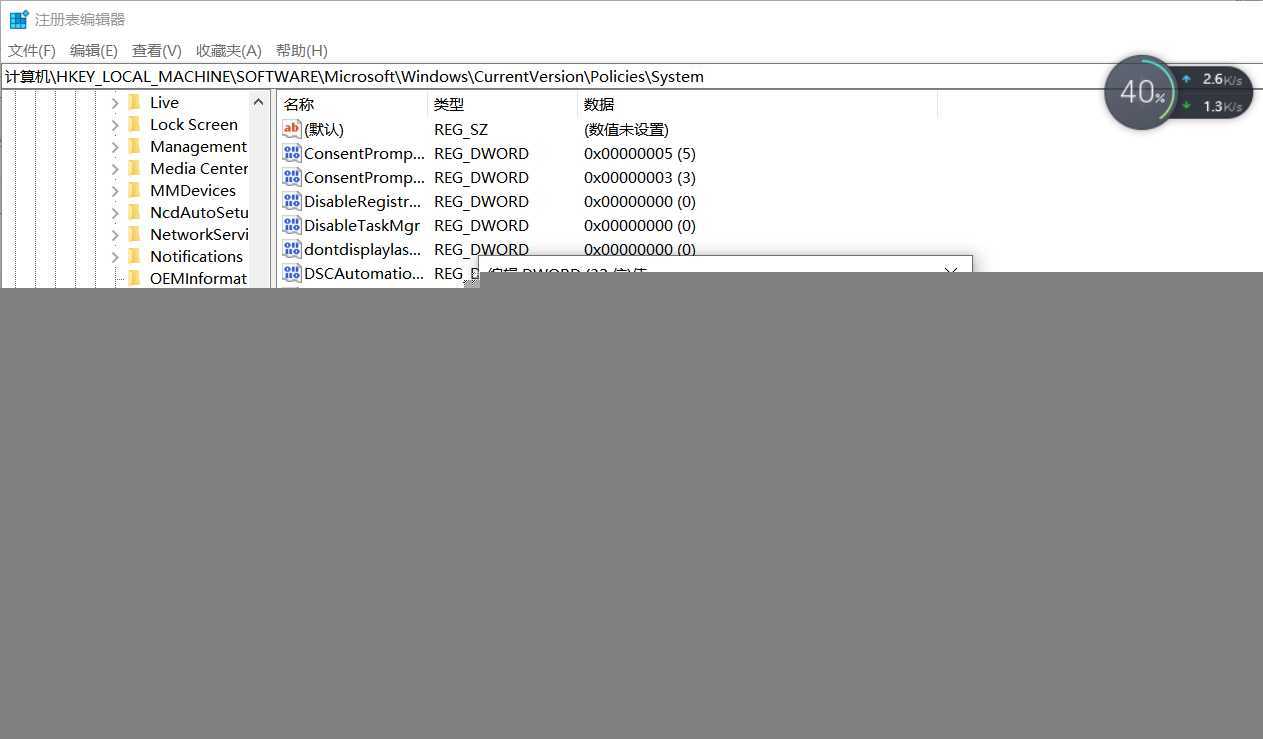Expand the Management tree node

click(x=115, y=147)
